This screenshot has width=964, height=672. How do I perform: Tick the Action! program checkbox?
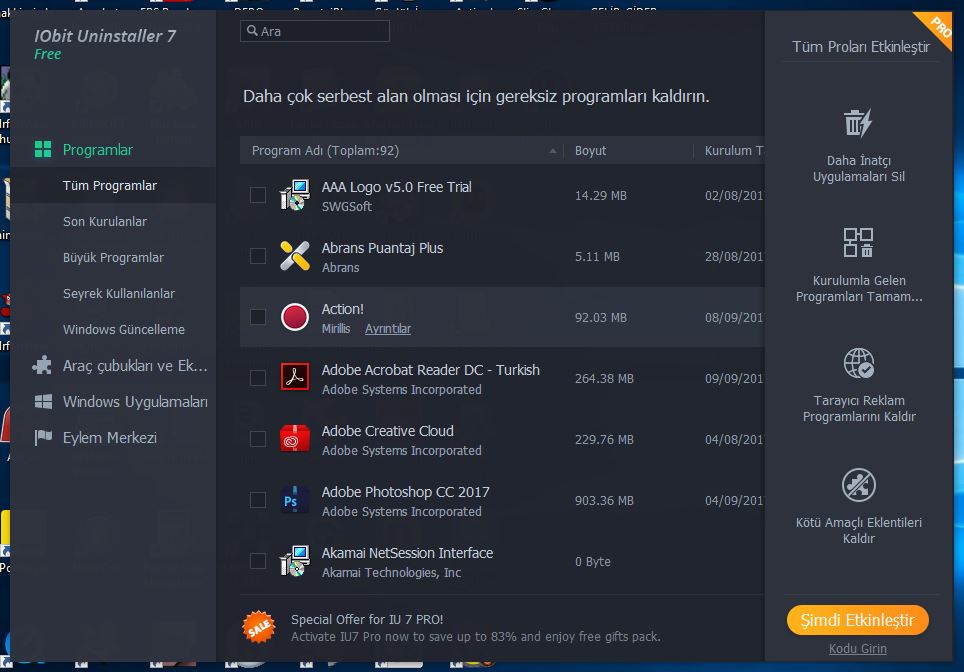click(258, 317)
